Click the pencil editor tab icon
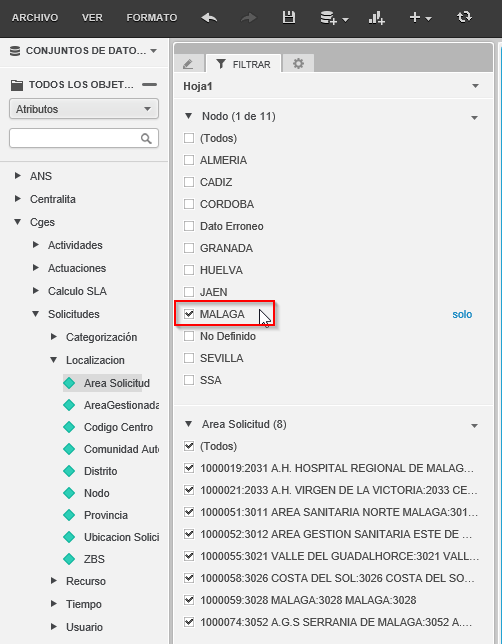This screenshot has height=644, width=502. click(188, 64)
